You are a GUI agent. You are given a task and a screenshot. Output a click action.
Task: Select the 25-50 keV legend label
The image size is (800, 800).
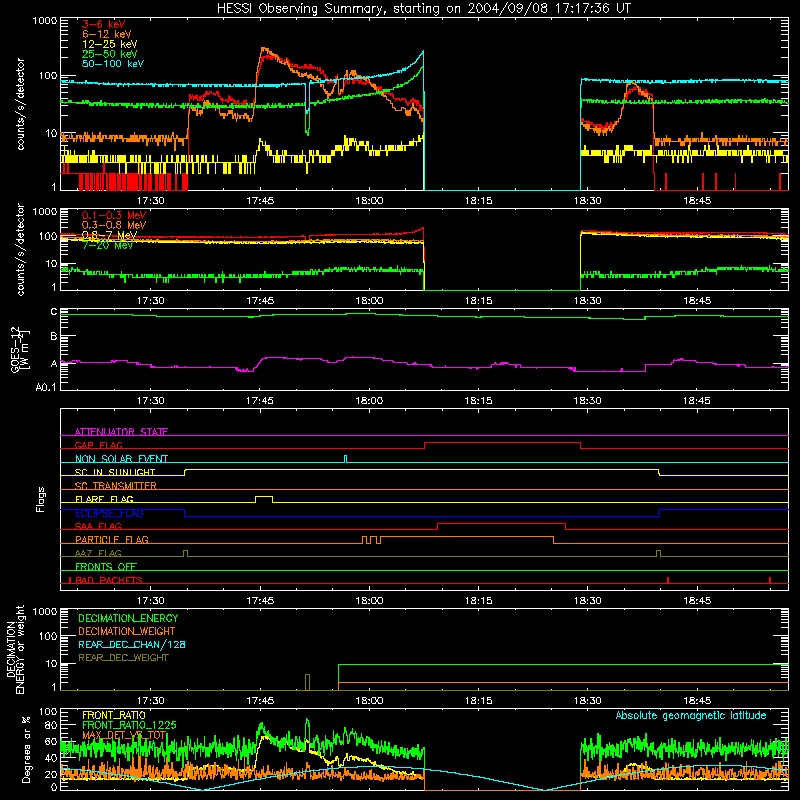pos(110,54)
